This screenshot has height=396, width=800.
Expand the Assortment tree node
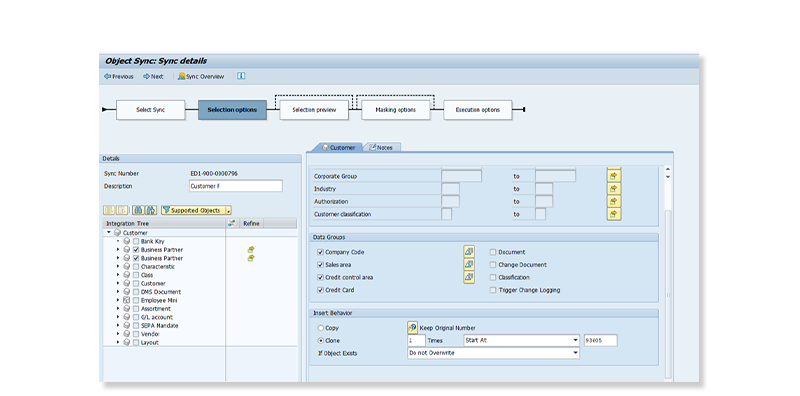[x=118, y=309]
